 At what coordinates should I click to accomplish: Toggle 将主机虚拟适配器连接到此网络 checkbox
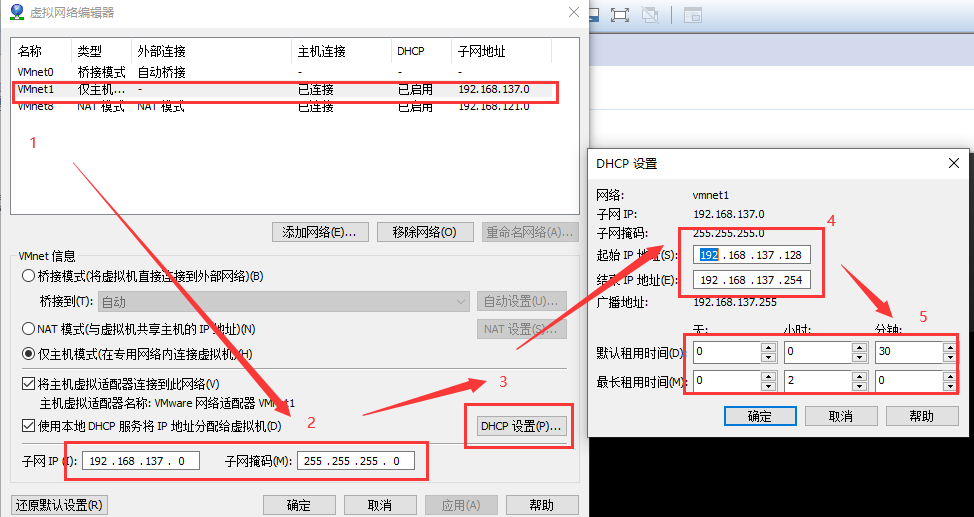(x=28, y=383)
